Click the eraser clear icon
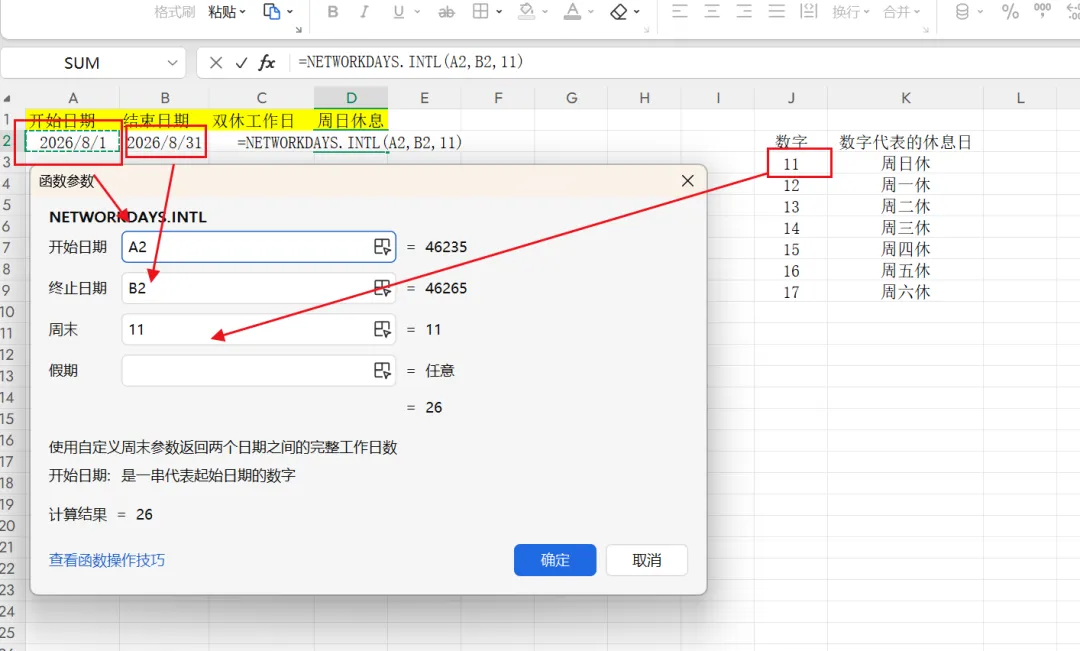Image resolution: width=1080 pixels, height=651 pixels. point(619,12)
